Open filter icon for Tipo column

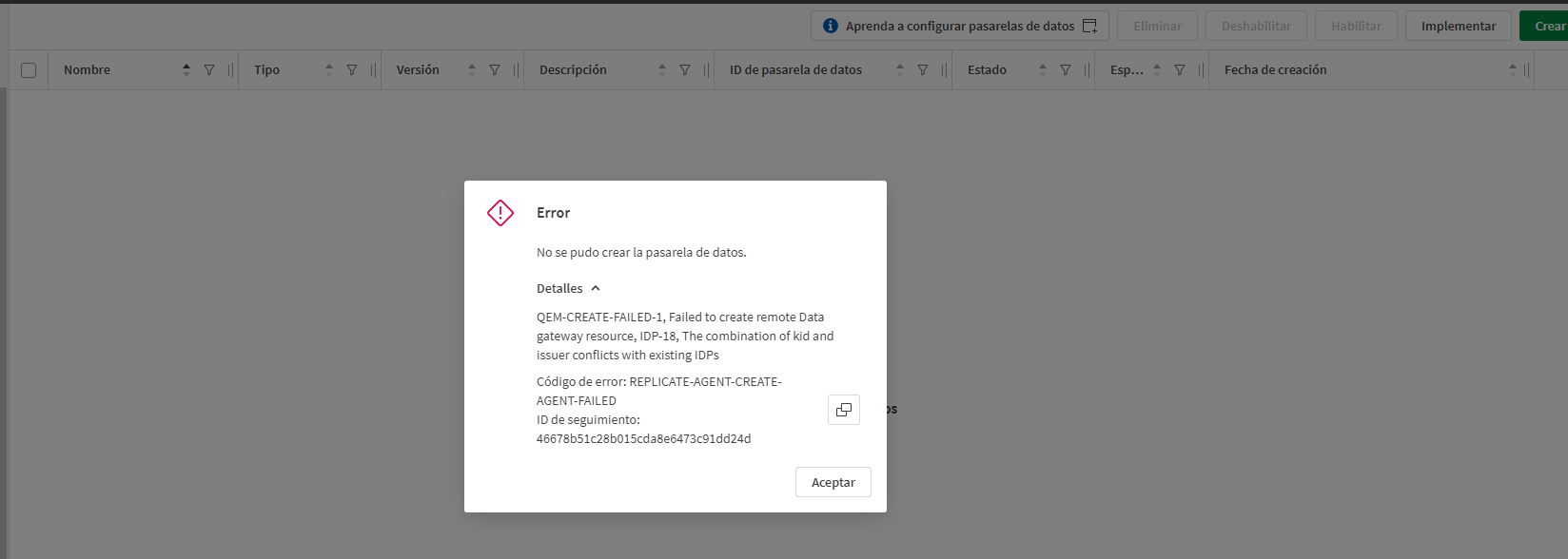[352, 70]
